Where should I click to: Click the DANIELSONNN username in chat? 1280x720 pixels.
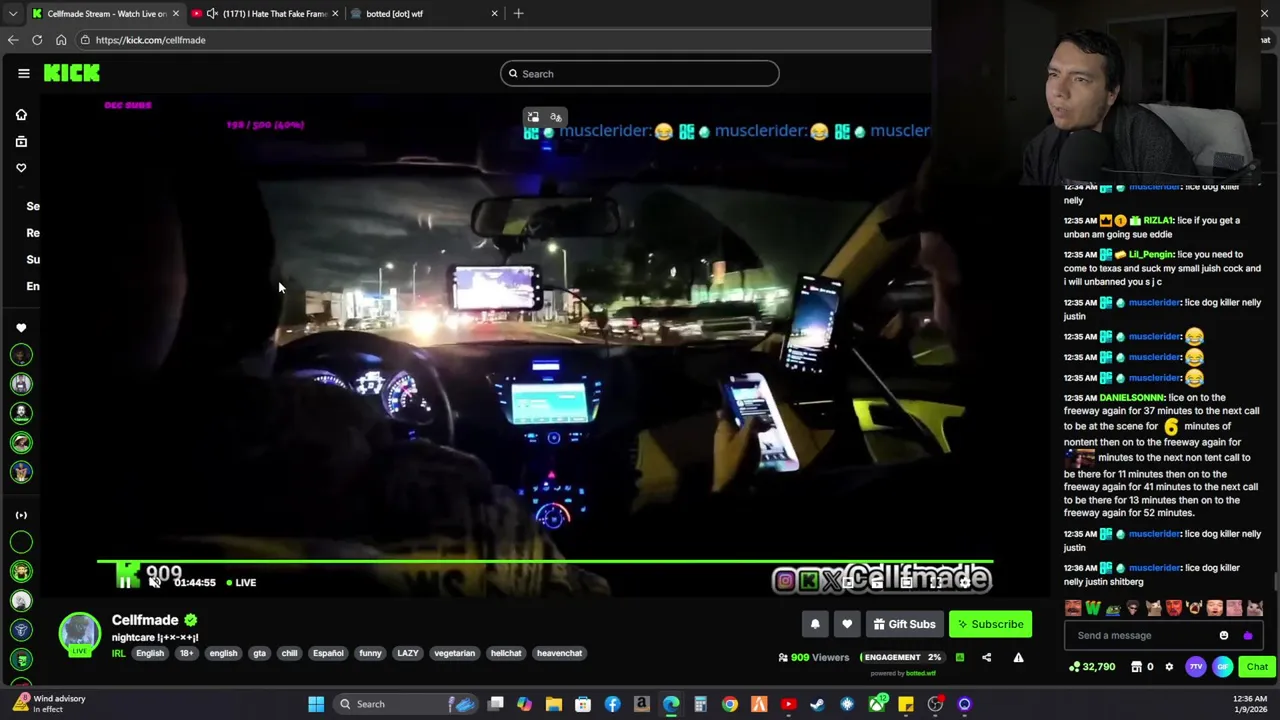1132,398
